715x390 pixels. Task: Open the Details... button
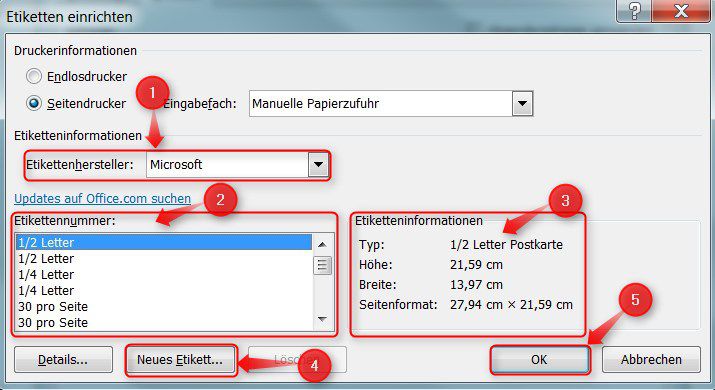point(63,359)
